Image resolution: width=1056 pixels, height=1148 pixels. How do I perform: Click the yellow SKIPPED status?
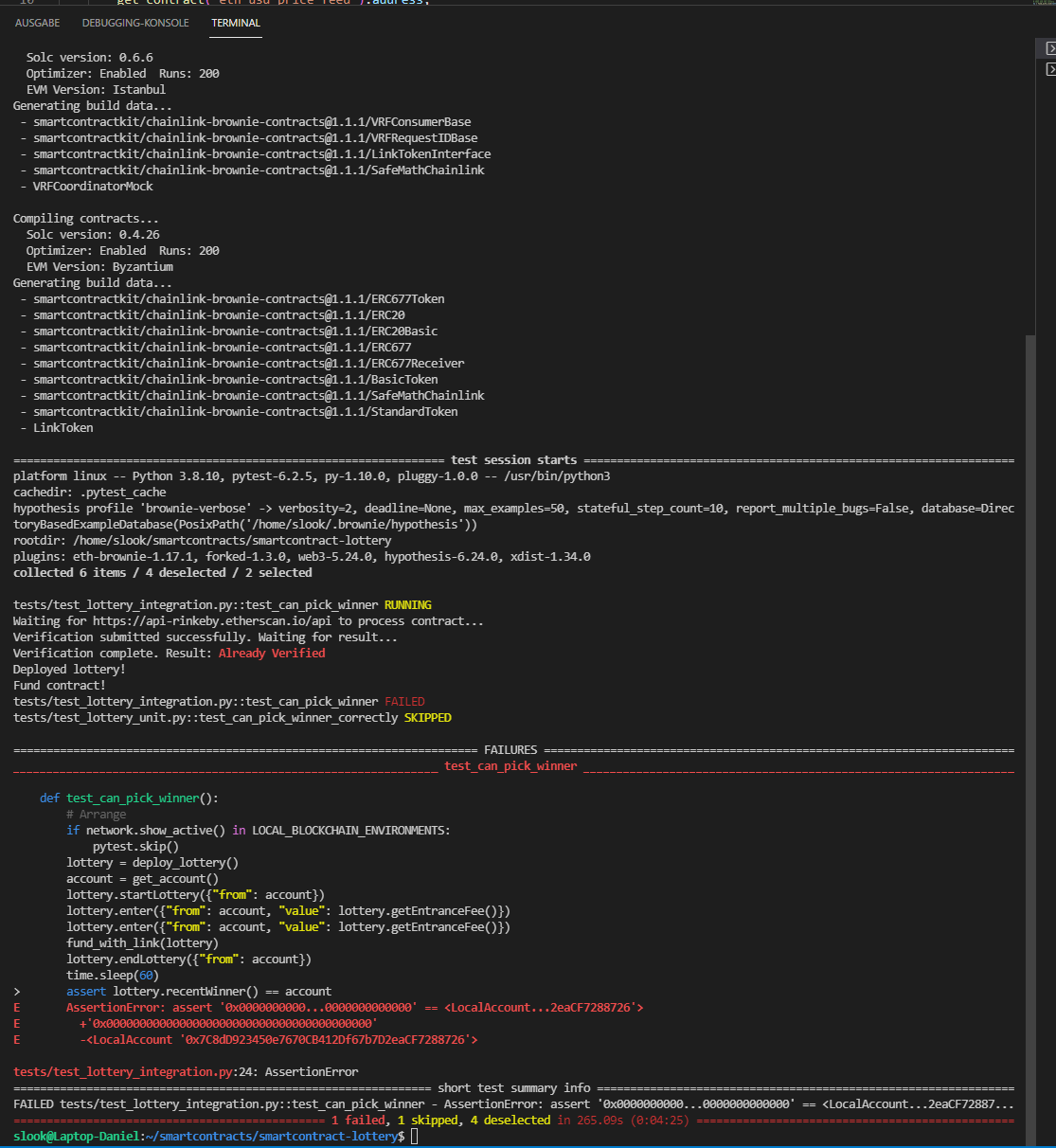pos(428,718)
